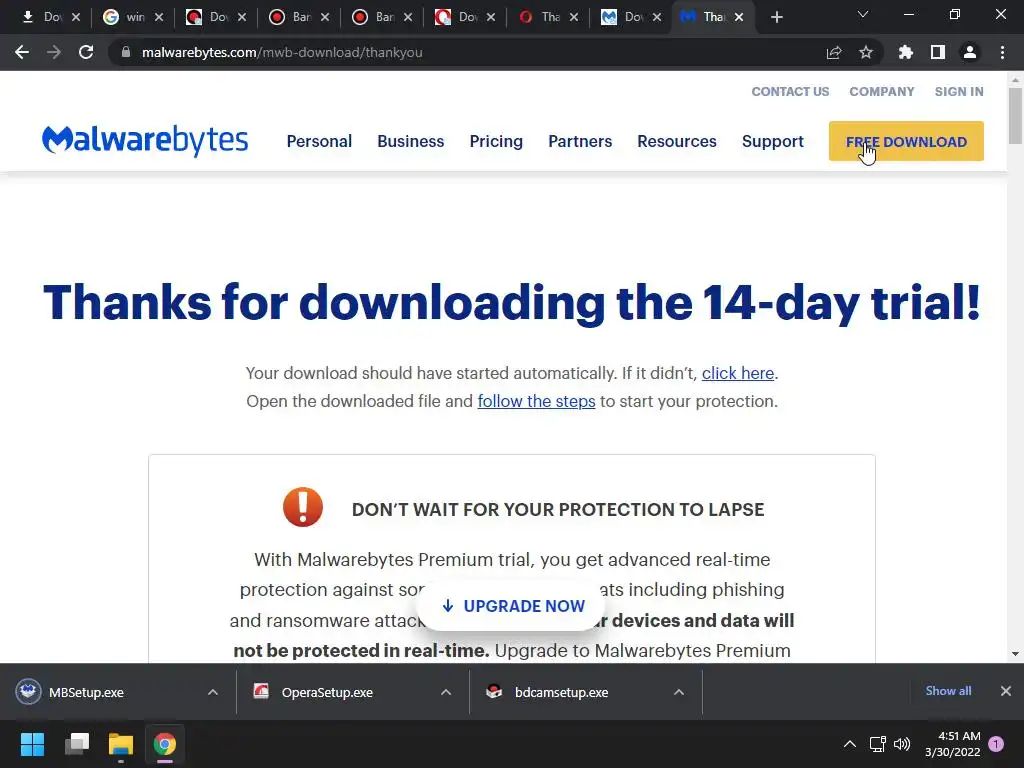The width and height of the screenshot is (1024, 768).
Task: Open the CONTACT US link
Action: click(x=790, y=91)
